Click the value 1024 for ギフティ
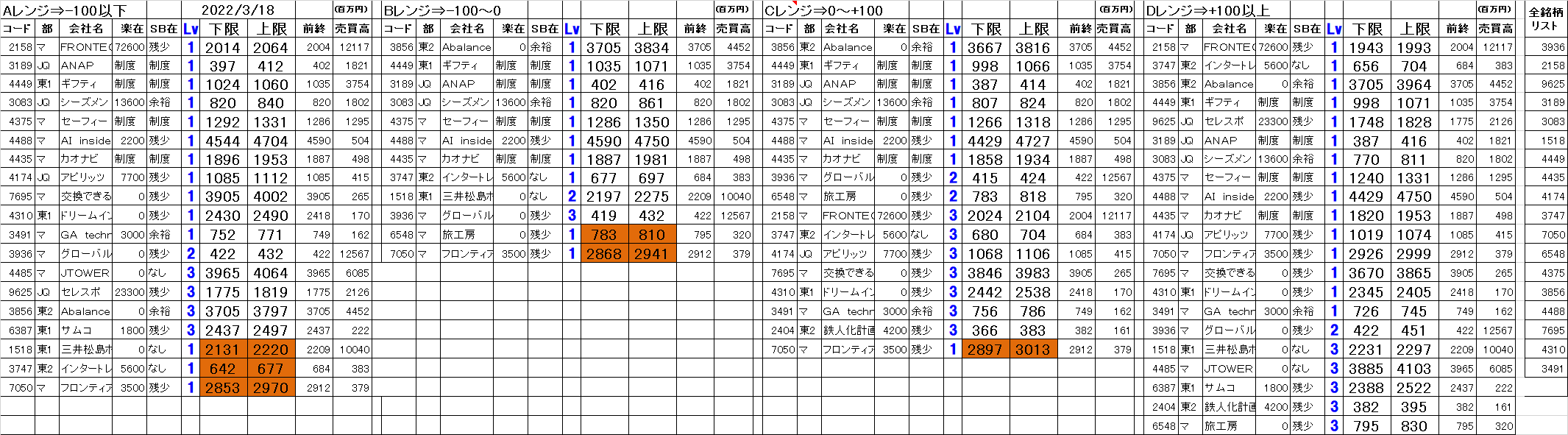The height and width of the screenshot is (435, 1568). click(x=222, y=85)
